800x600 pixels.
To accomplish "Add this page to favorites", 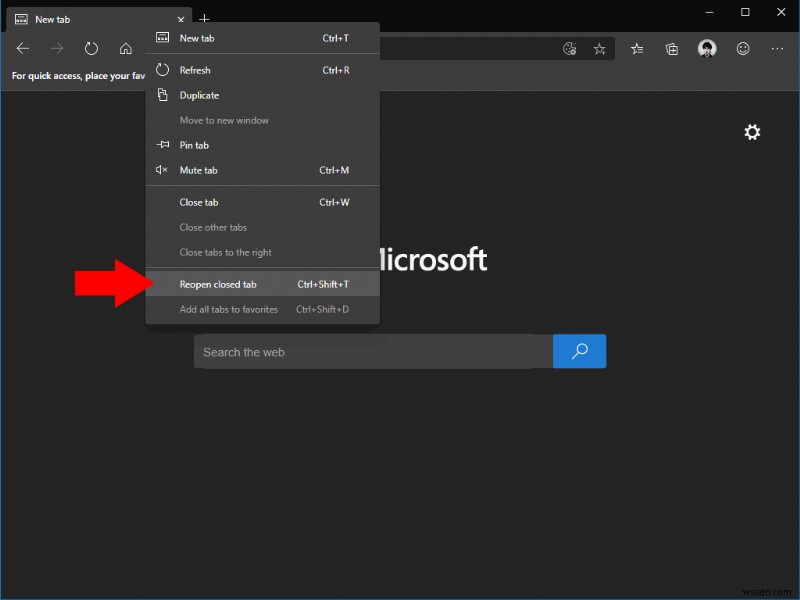I will point(598,48).
